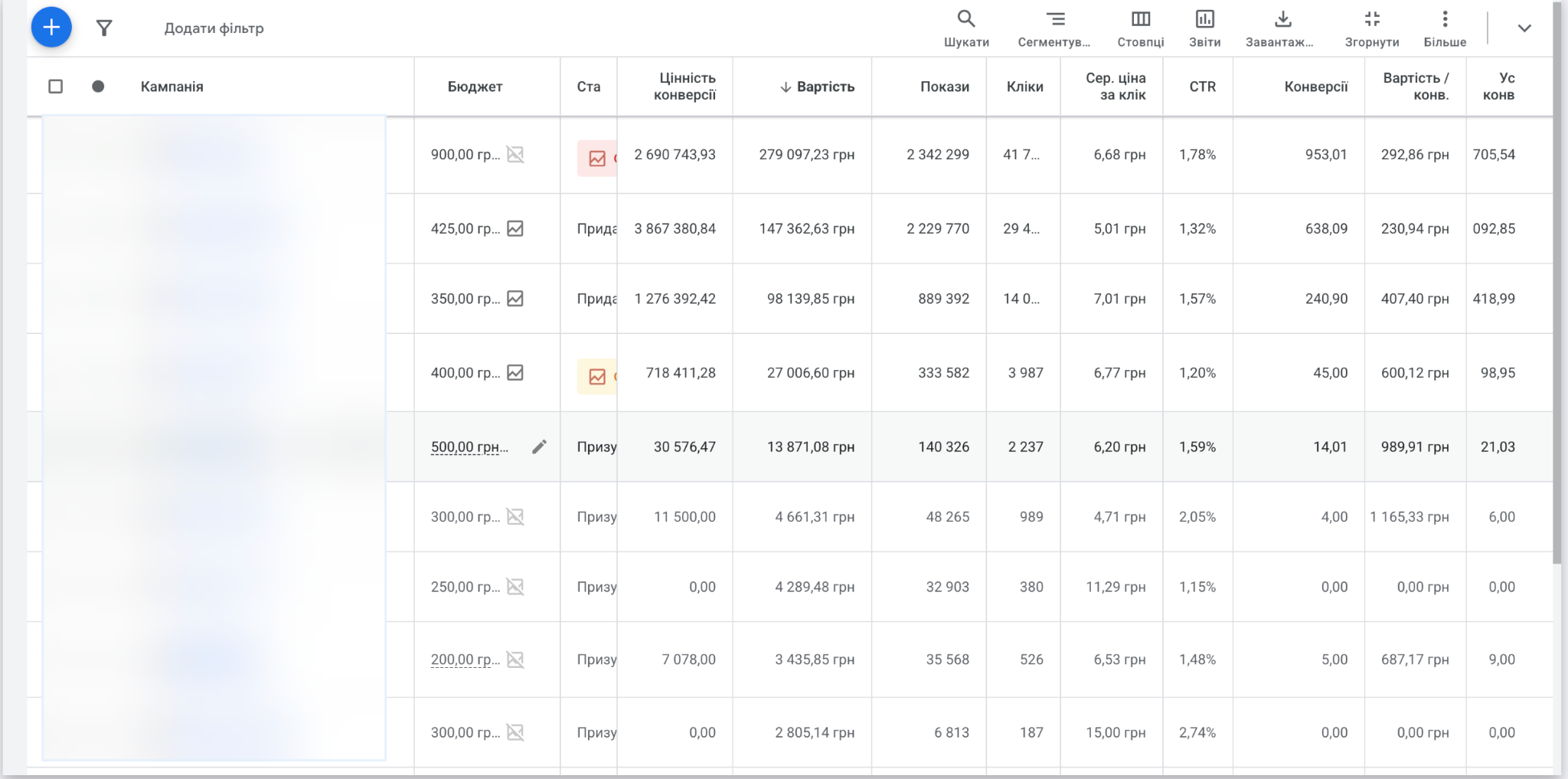Open the Шукати search tool

tap(965, 28)
